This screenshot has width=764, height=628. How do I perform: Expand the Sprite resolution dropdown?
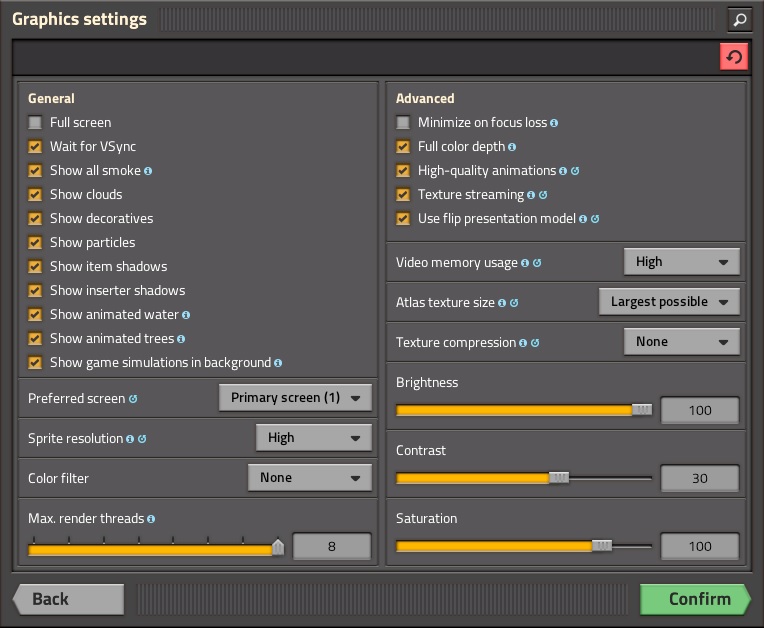(313, 438)
